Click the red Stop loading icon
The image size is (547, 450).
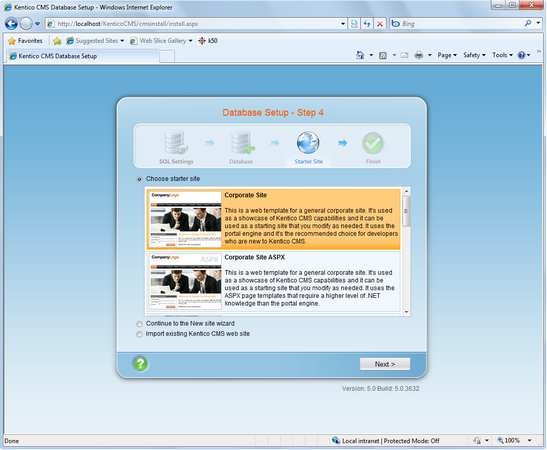(x=380, y=24)
